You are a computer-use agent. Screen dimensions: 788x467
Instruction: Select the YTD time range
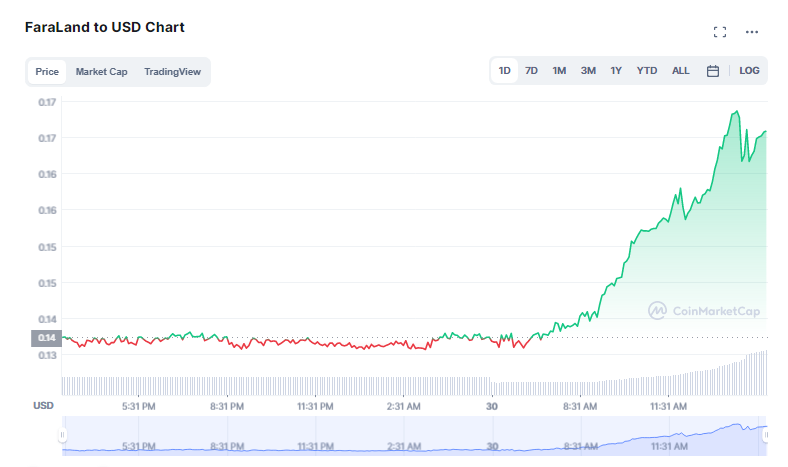(x=647, y=71)
